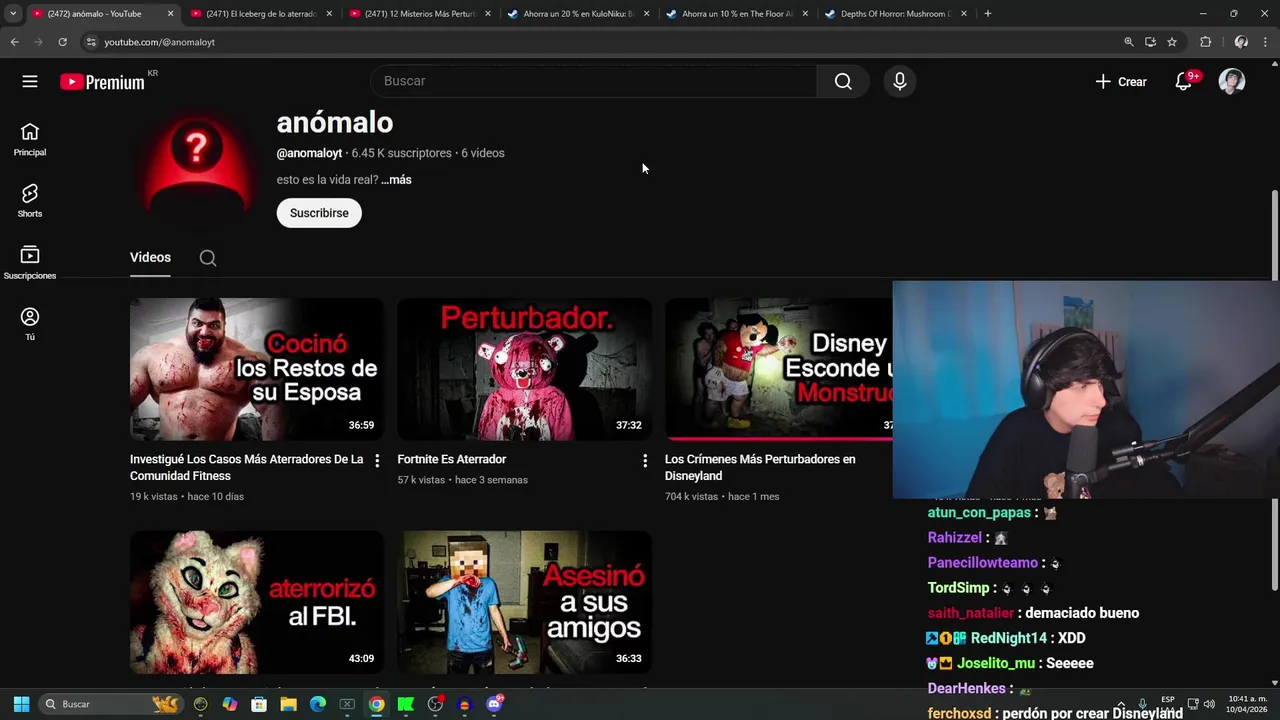The width and height of the screenshot is (1280, 720).
Task: Open the Tú section in the sidebar
Action: coord(30,324)
